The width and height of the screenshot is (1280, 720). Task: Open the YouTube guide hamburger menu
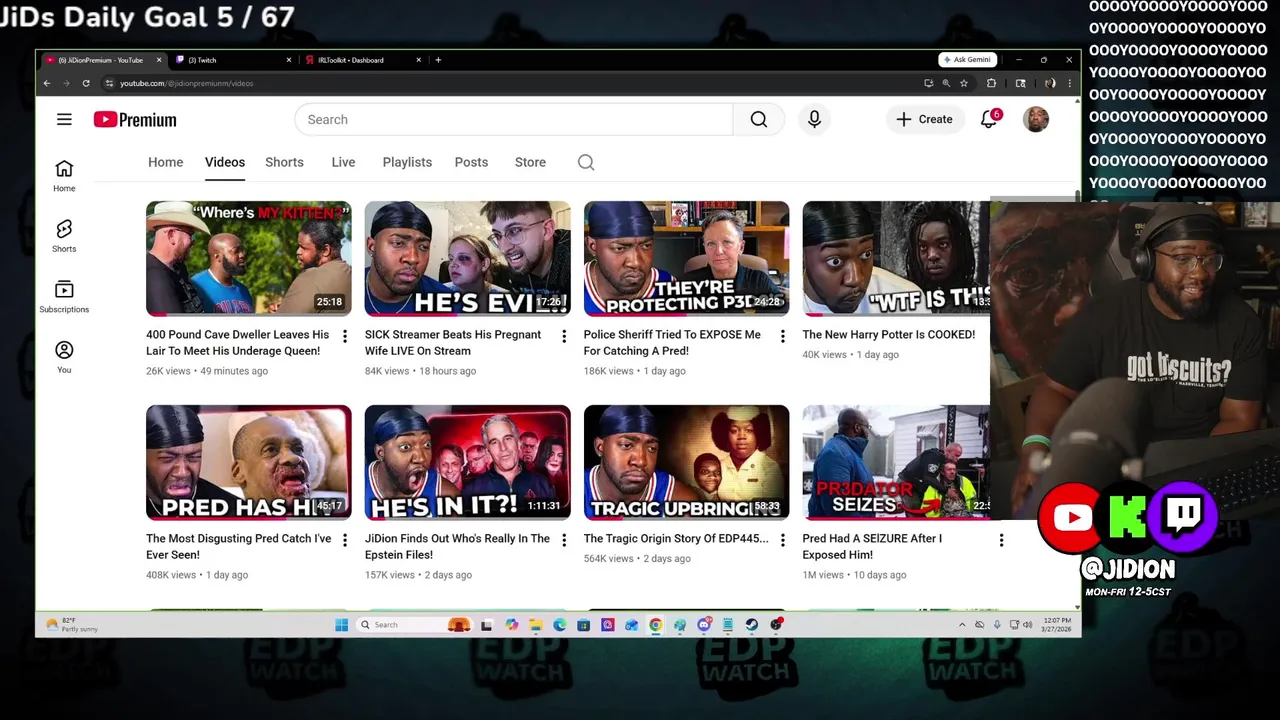[64, 119]
